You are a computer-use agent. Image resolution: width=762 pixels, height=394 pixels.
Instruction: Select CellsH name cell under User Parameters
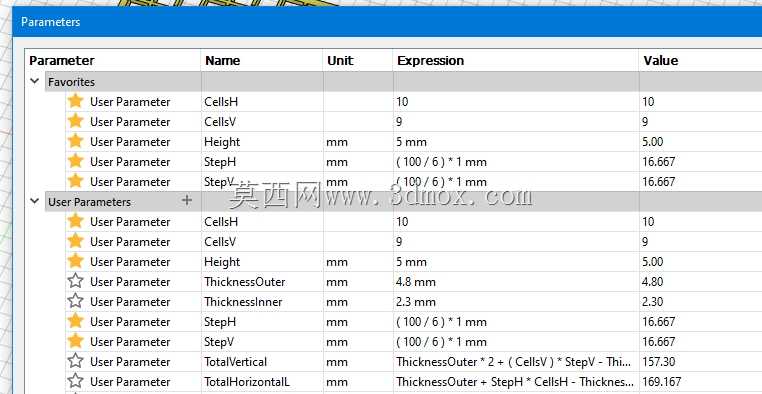(262, 222)
